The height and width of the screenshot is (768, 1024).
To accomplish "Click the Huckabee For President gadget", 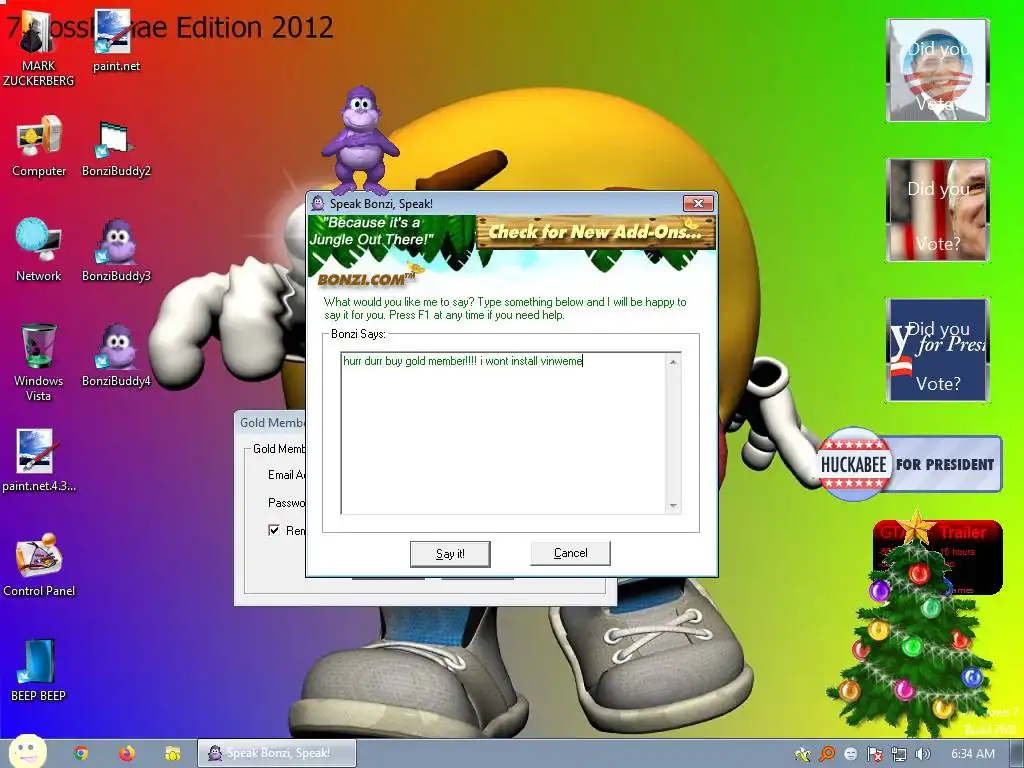I will (909, 464).
